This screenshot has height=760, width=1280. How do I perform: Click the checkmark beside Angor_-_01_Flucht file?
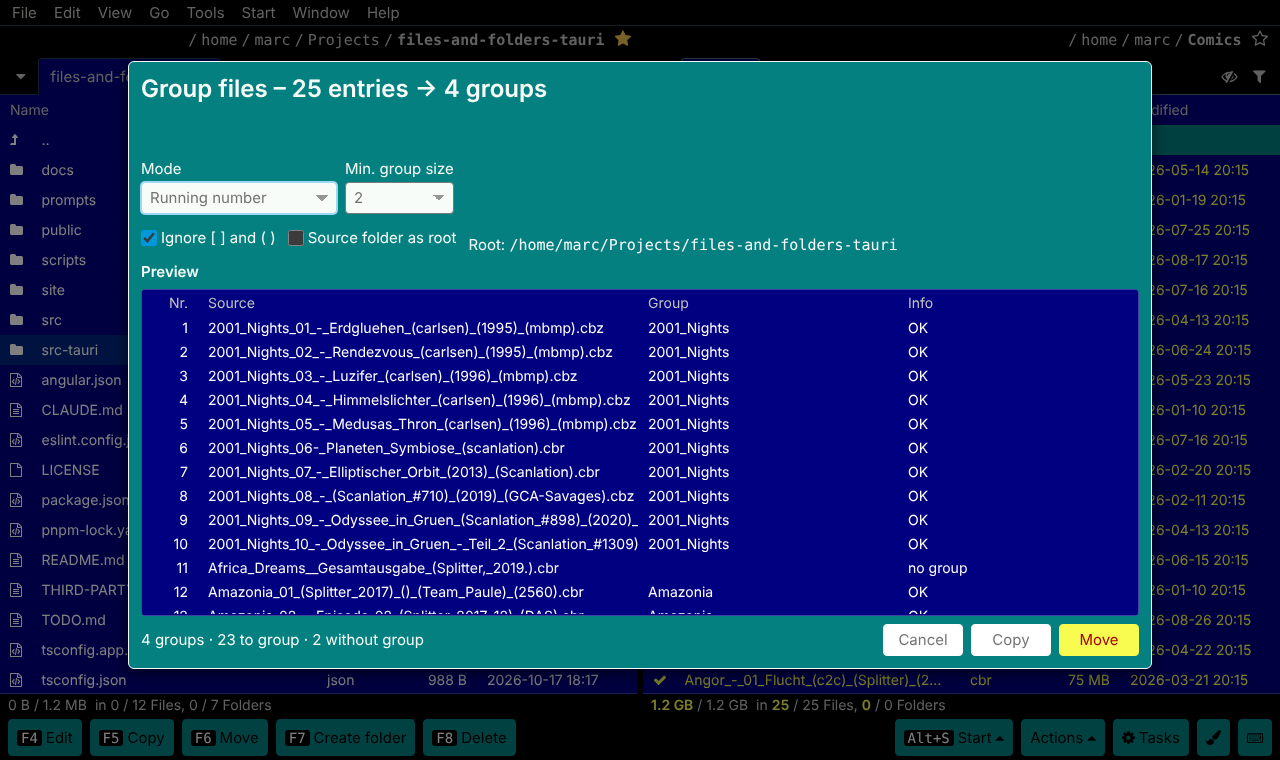point(660,680)
